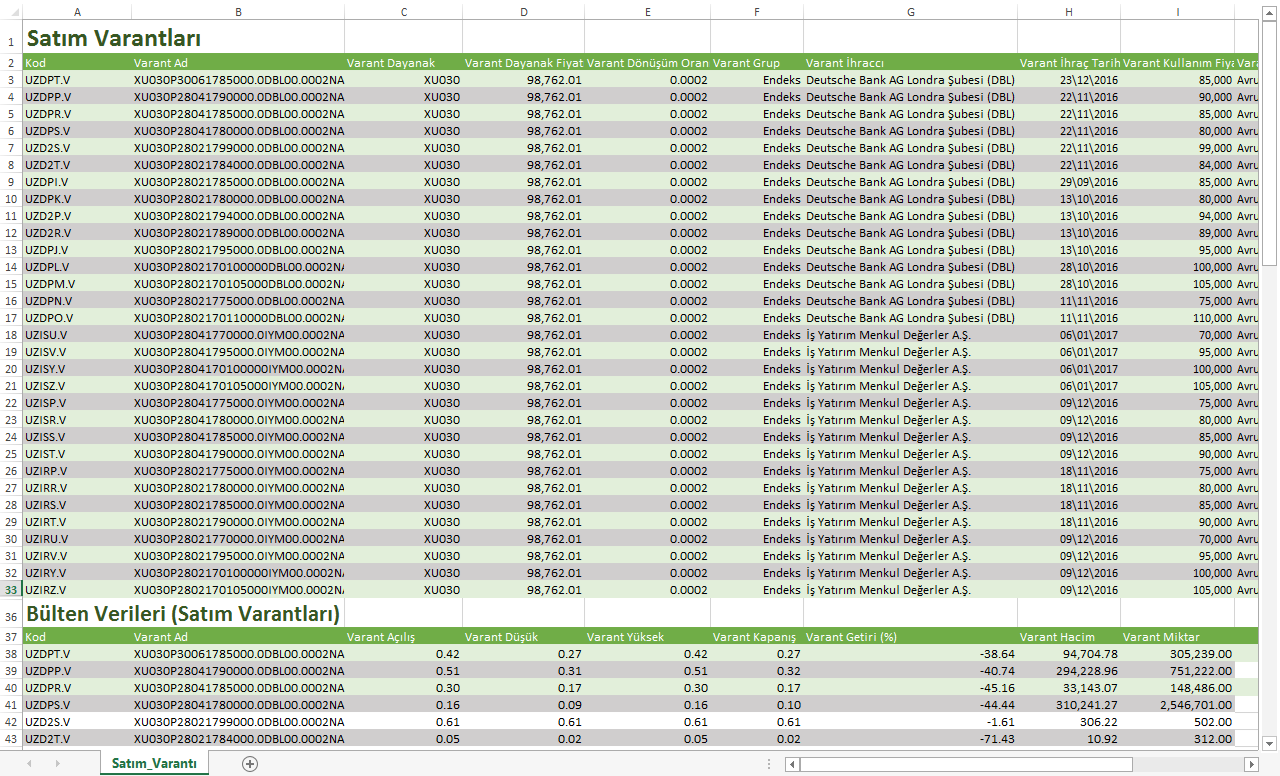Click value 310,241.27 in row 41

click(1069, 705)
